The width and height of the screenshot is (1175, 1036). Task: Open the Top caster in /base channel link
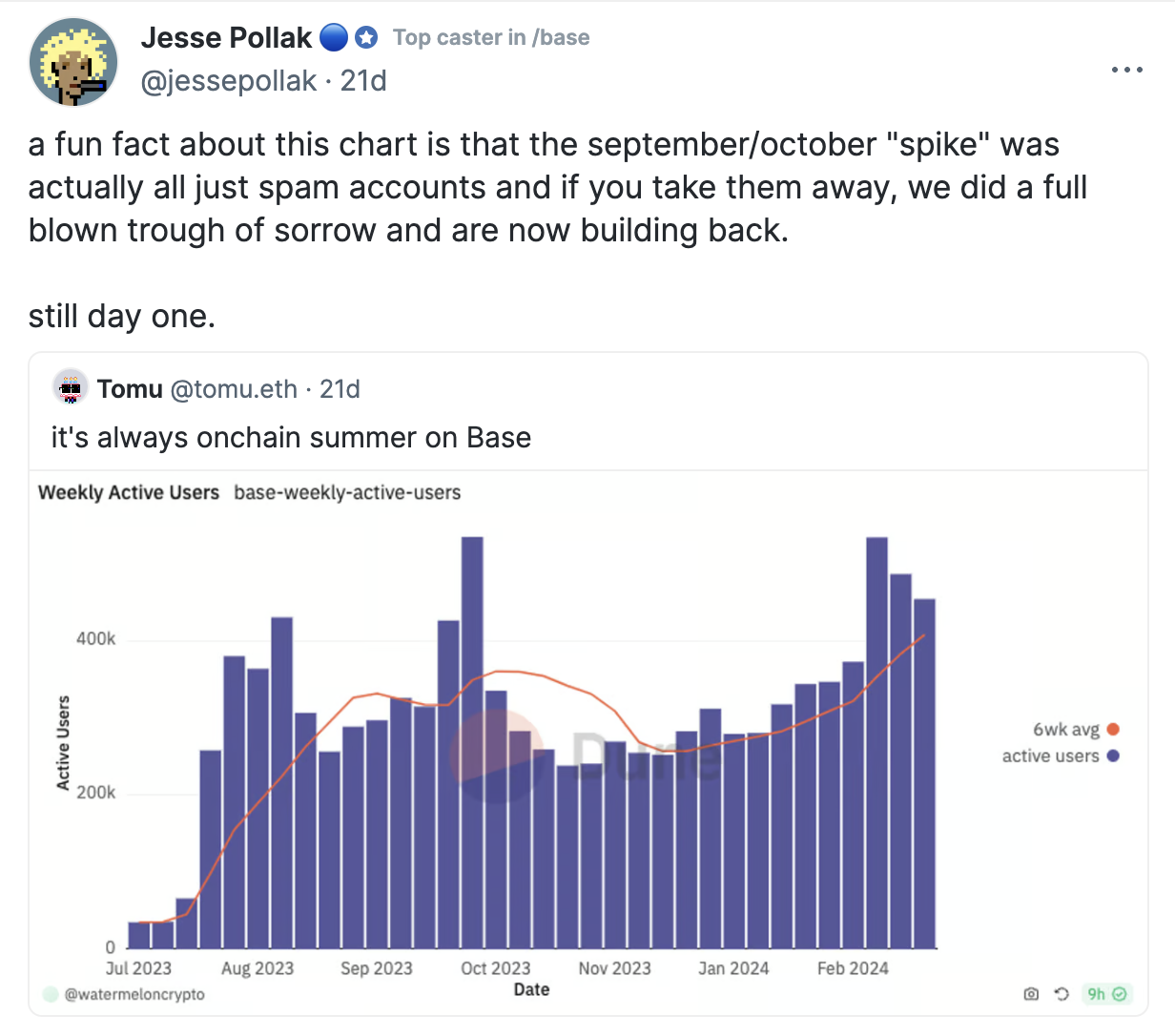[491, 38]
